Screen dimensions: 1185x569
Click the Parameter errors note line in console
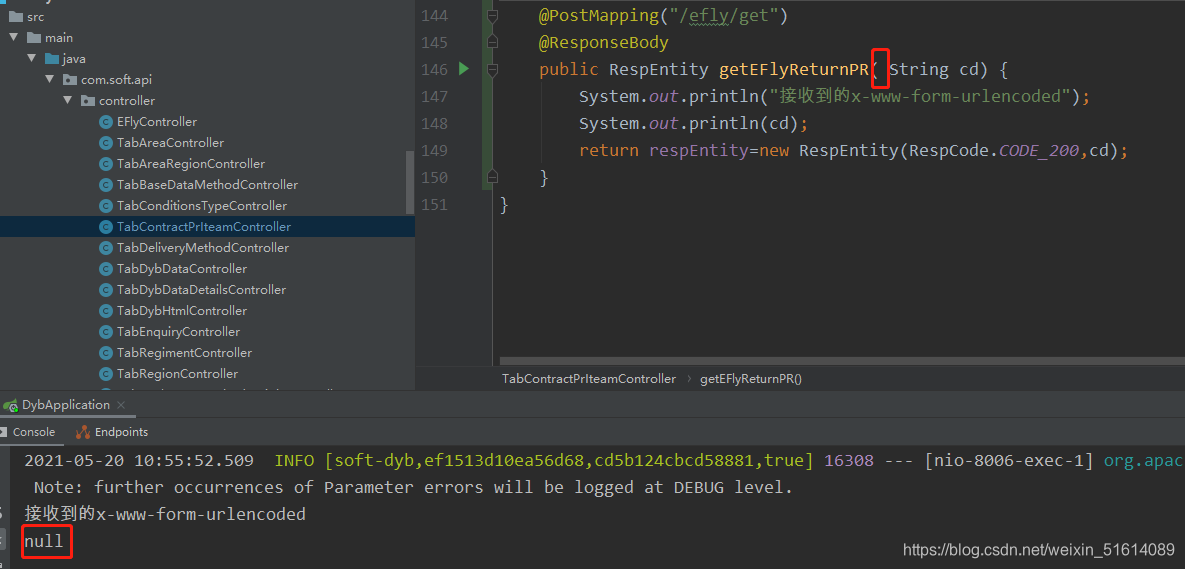click(x=413, y=487)
